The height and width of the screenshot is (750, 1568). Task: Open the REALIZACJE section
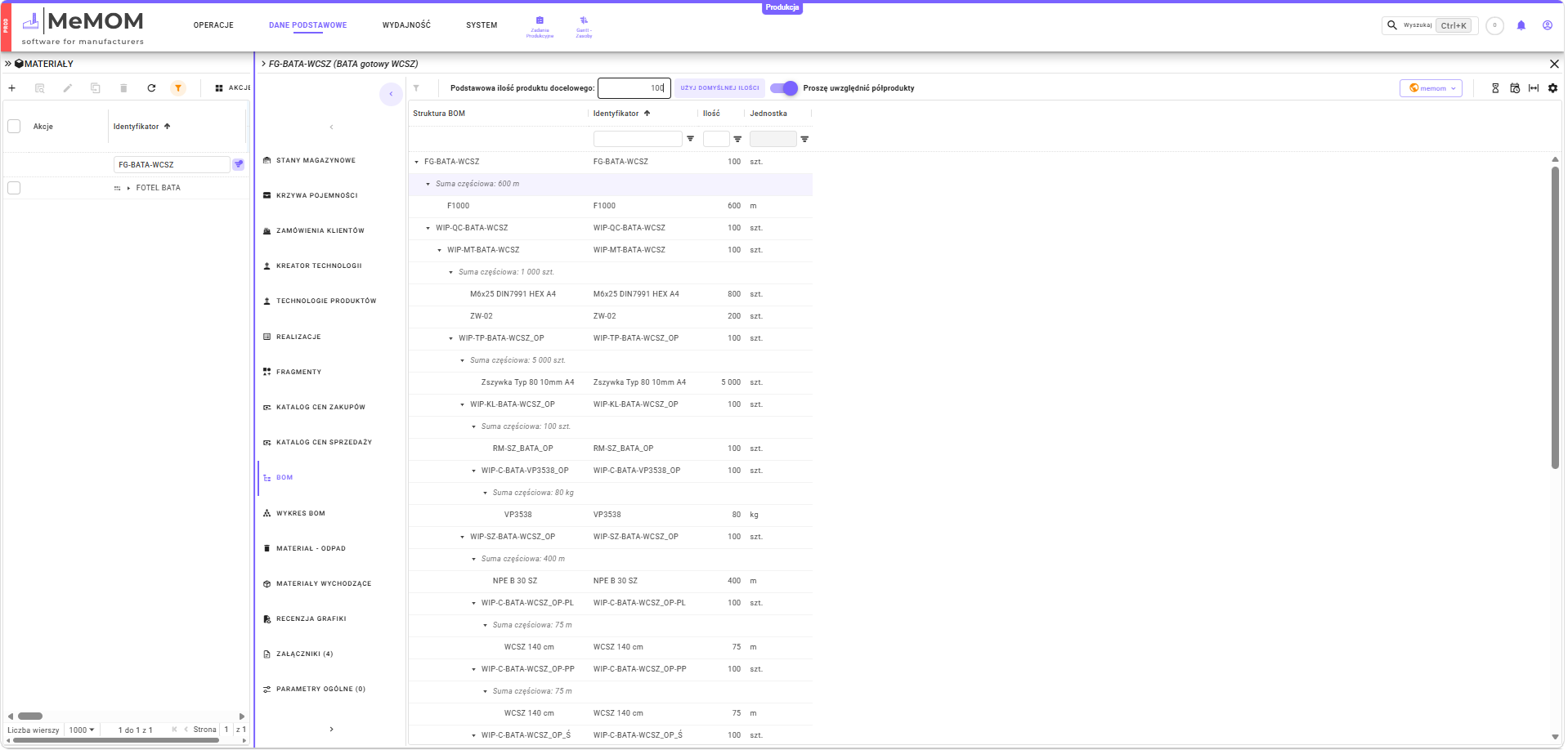click(298, 337)
